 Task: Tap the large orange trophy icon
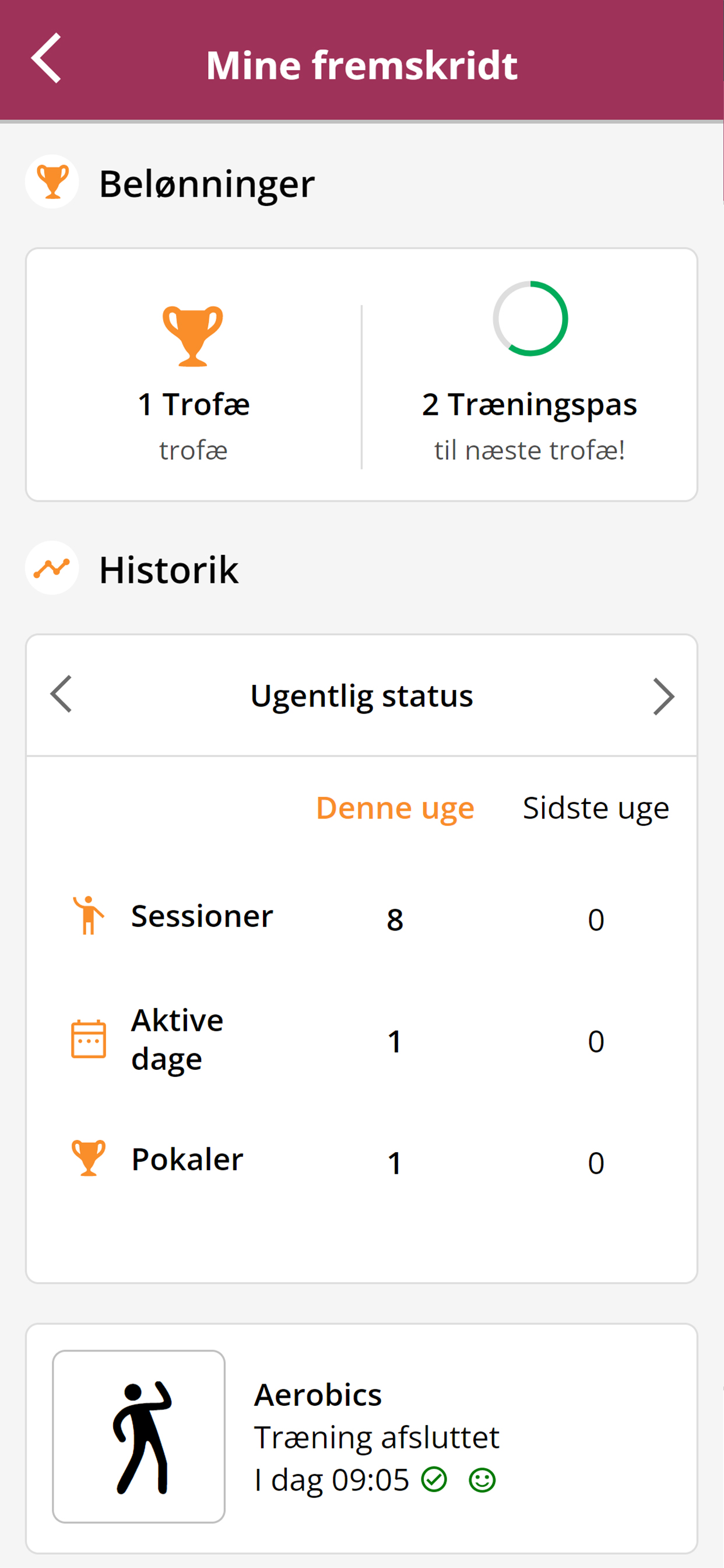click(193, 336)
